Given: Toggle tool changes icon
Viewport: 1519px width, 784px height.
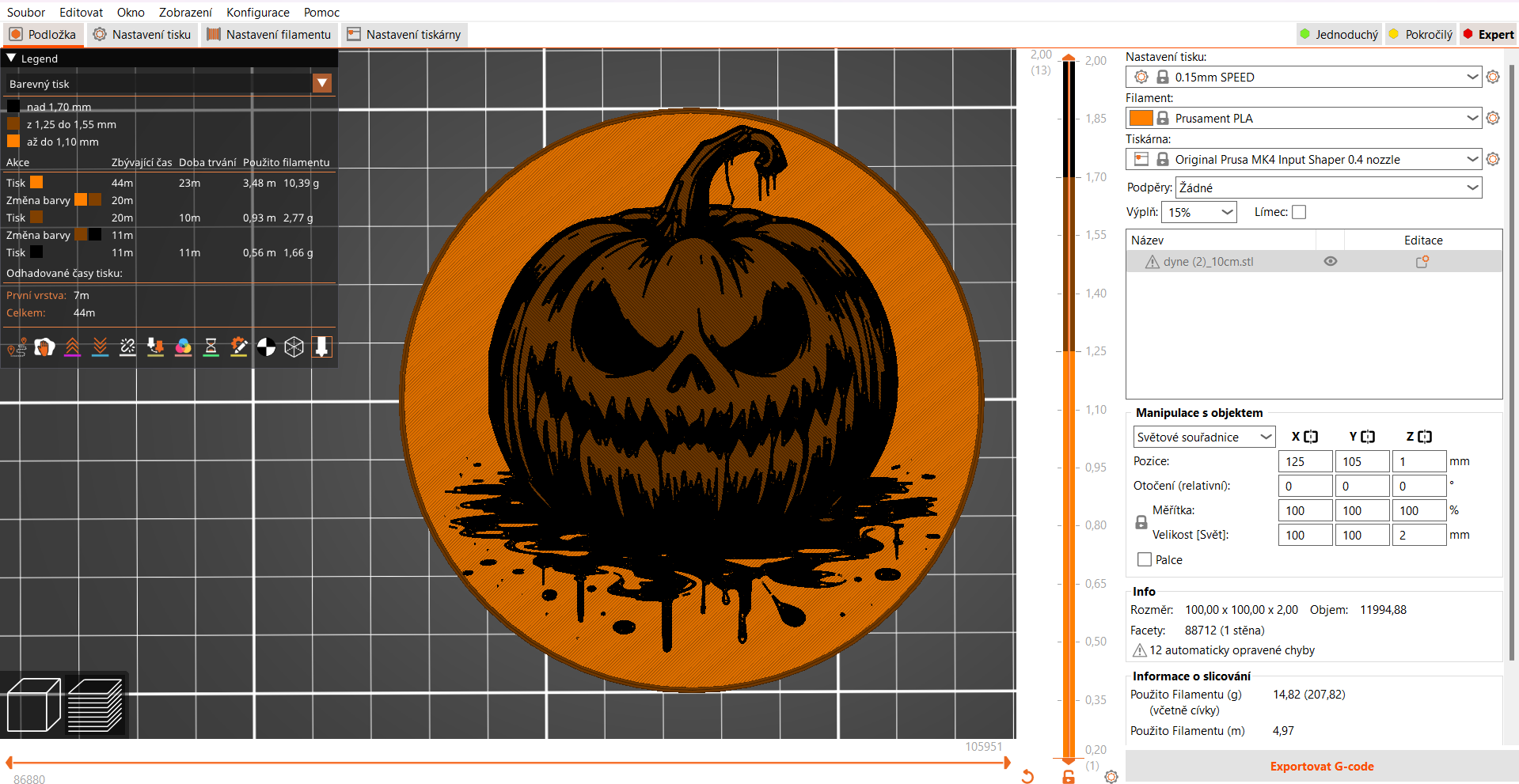Looking at the screenshot, I should click(155, 347).
